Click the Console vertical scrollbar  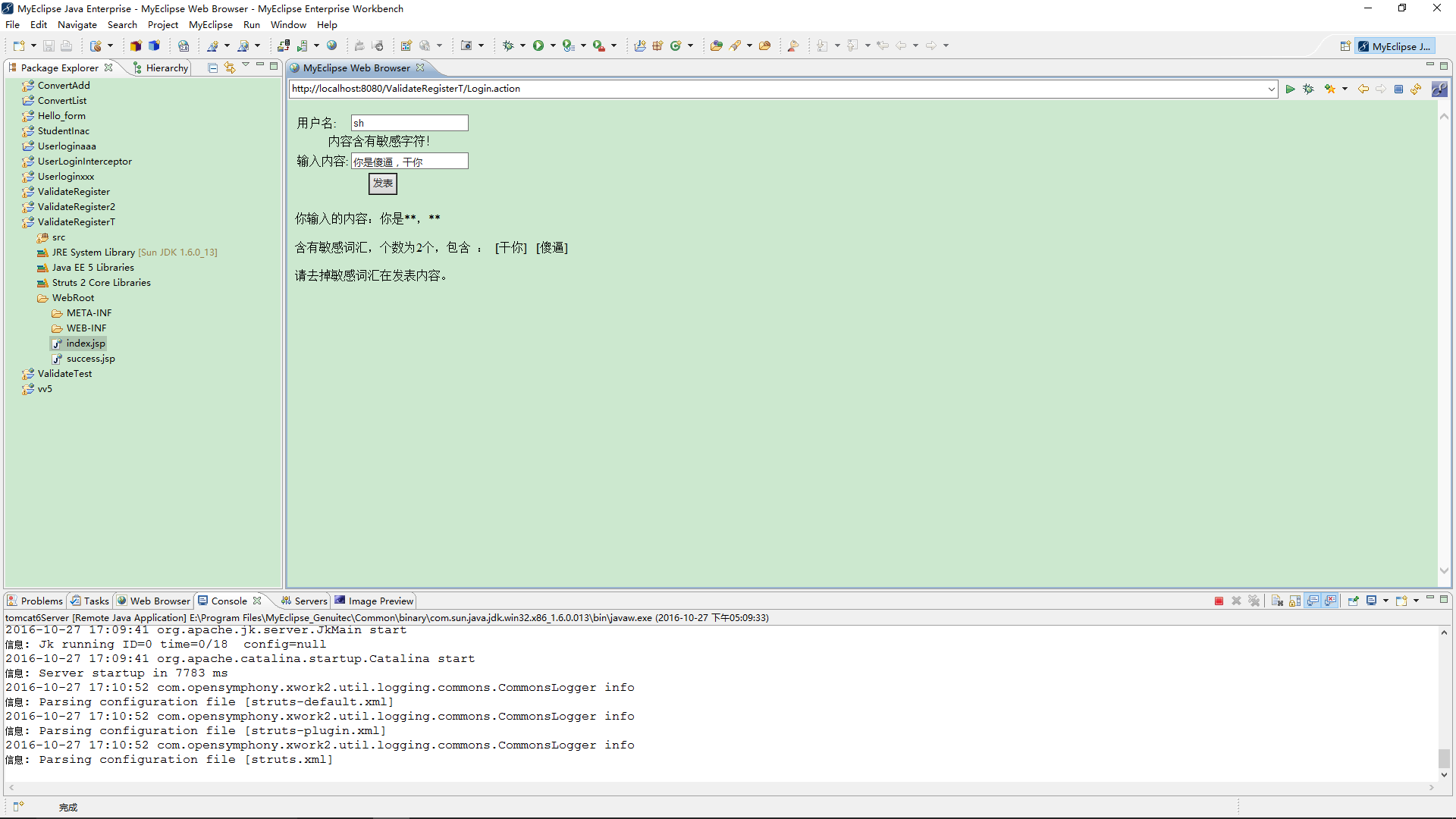[x=1444, y=702]
